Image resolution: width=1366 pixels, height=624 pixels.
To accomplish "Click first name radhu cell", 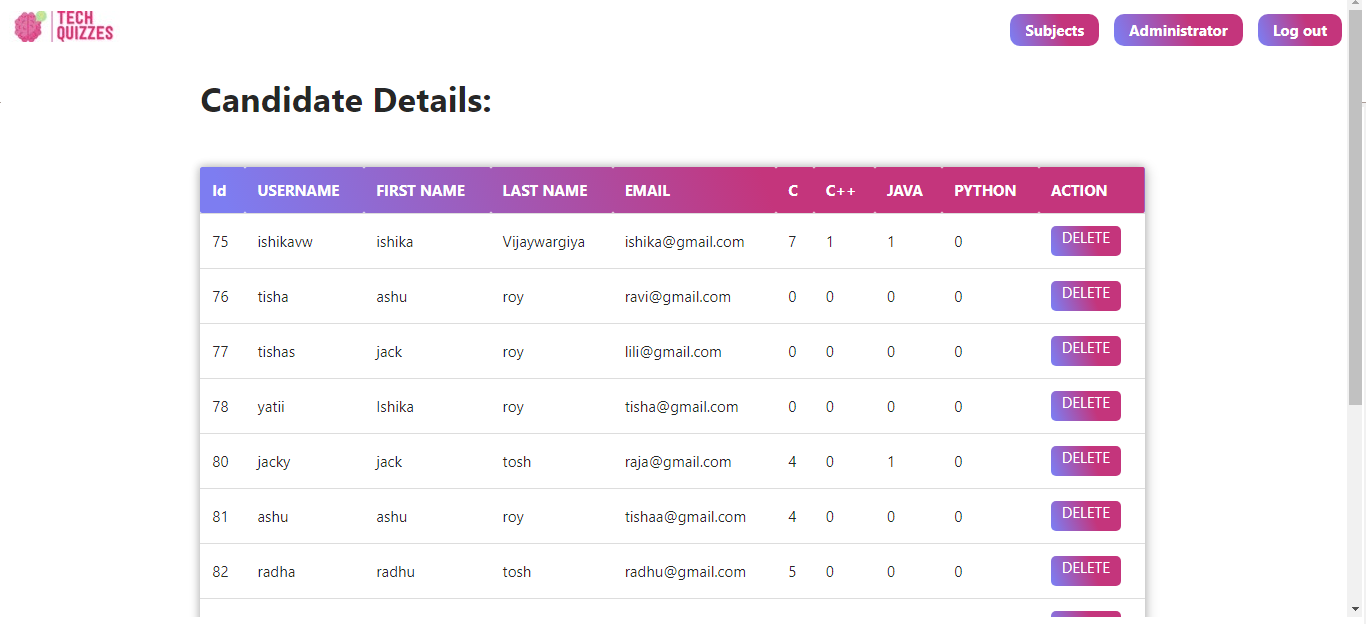I will (395, 571).
